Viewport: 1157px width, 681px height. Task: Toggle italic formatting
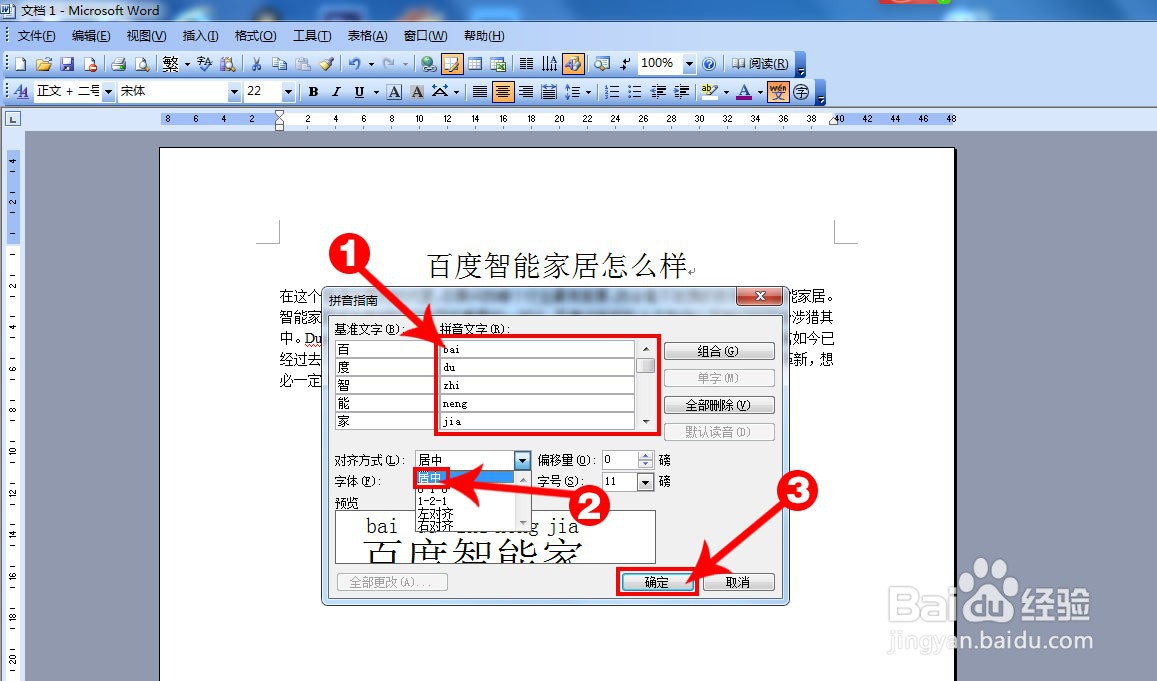[336, 92]
